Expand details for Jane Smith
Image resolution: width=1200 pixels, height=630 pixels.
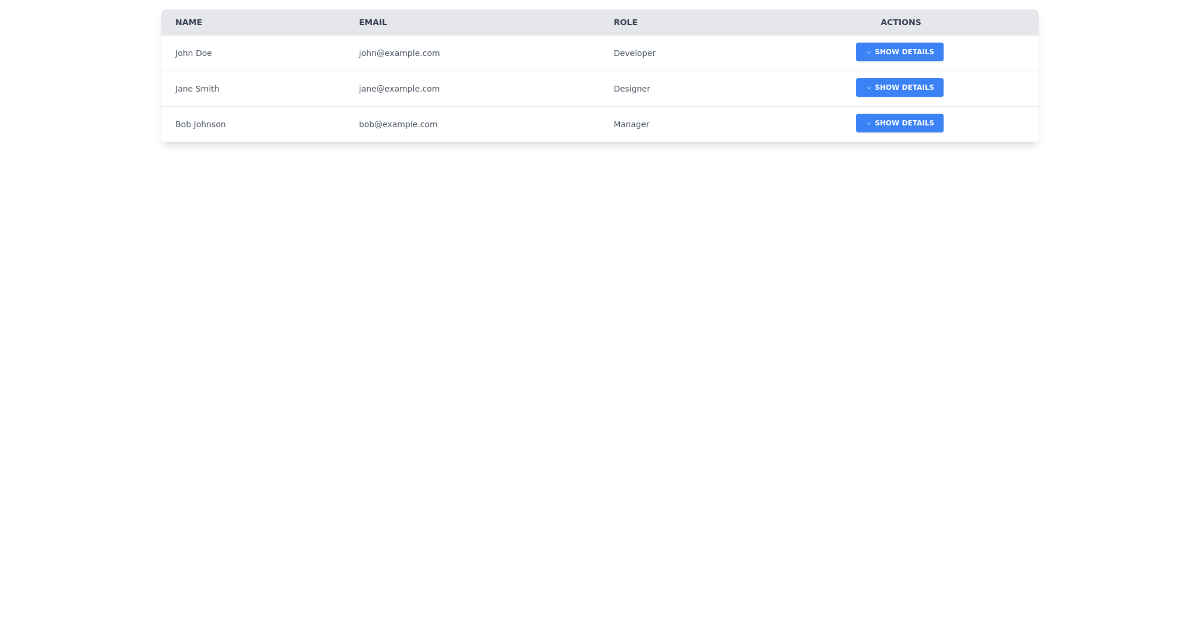899,88
